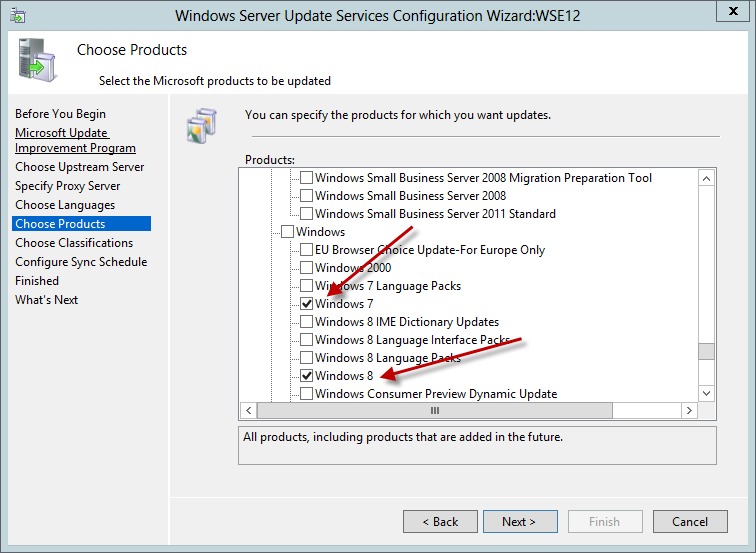Screen dimensions: 756x553
Task: Click the products icon next to description text
Action: pos(201,124)
